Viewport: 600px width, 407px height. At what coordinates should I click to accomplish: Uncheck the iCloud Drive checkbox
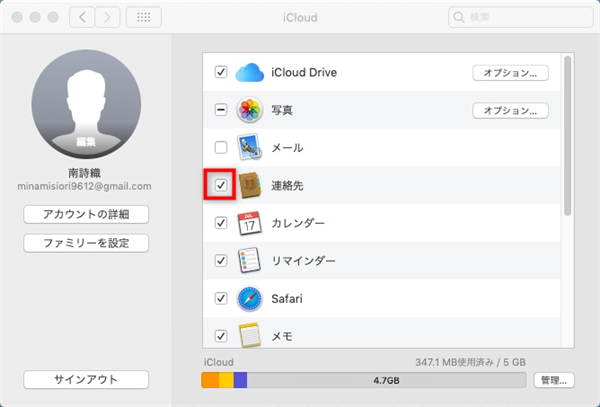click(x=221, y=72)
